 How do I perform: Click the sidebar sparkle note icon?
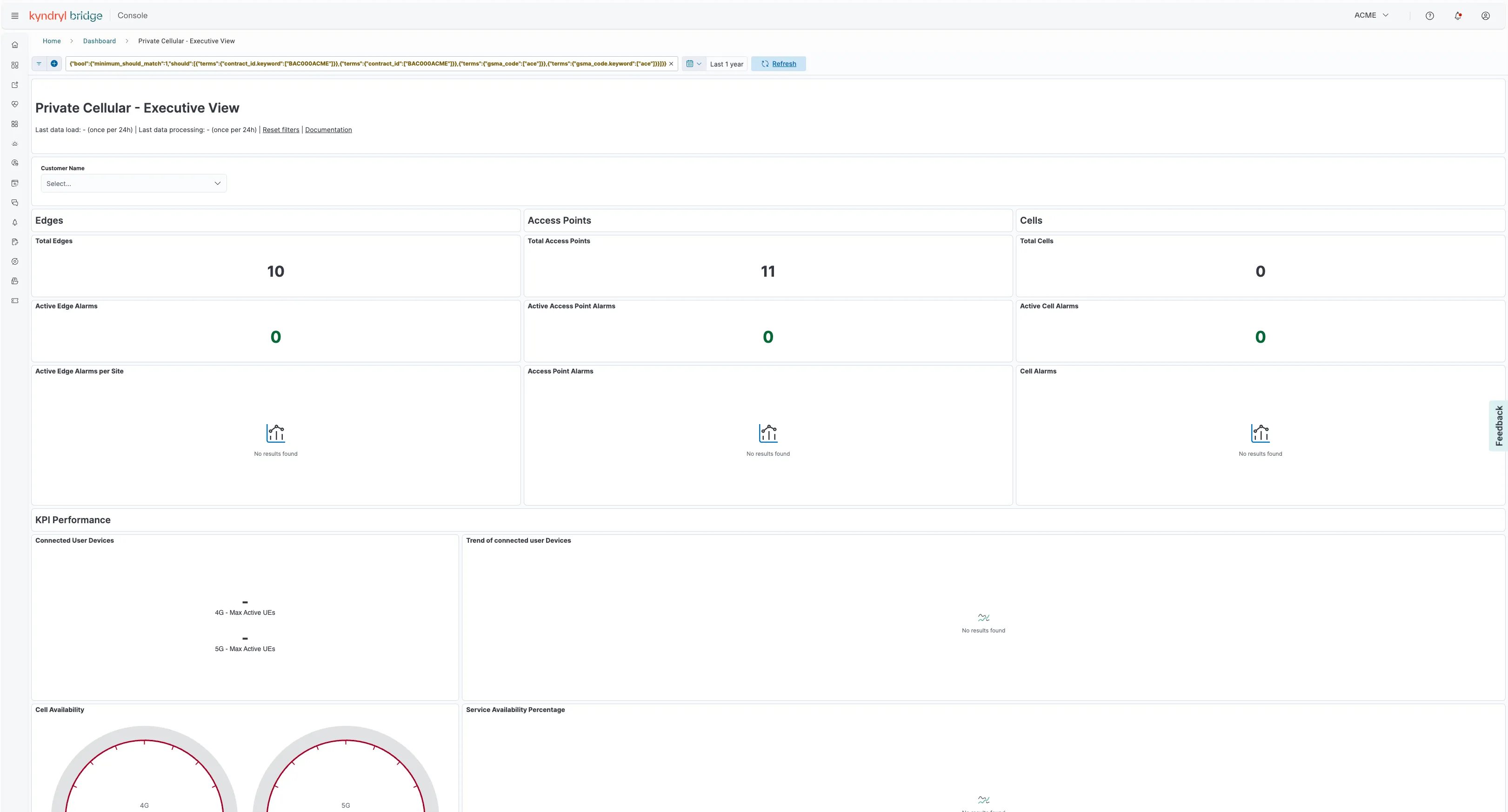coord(14,85)
